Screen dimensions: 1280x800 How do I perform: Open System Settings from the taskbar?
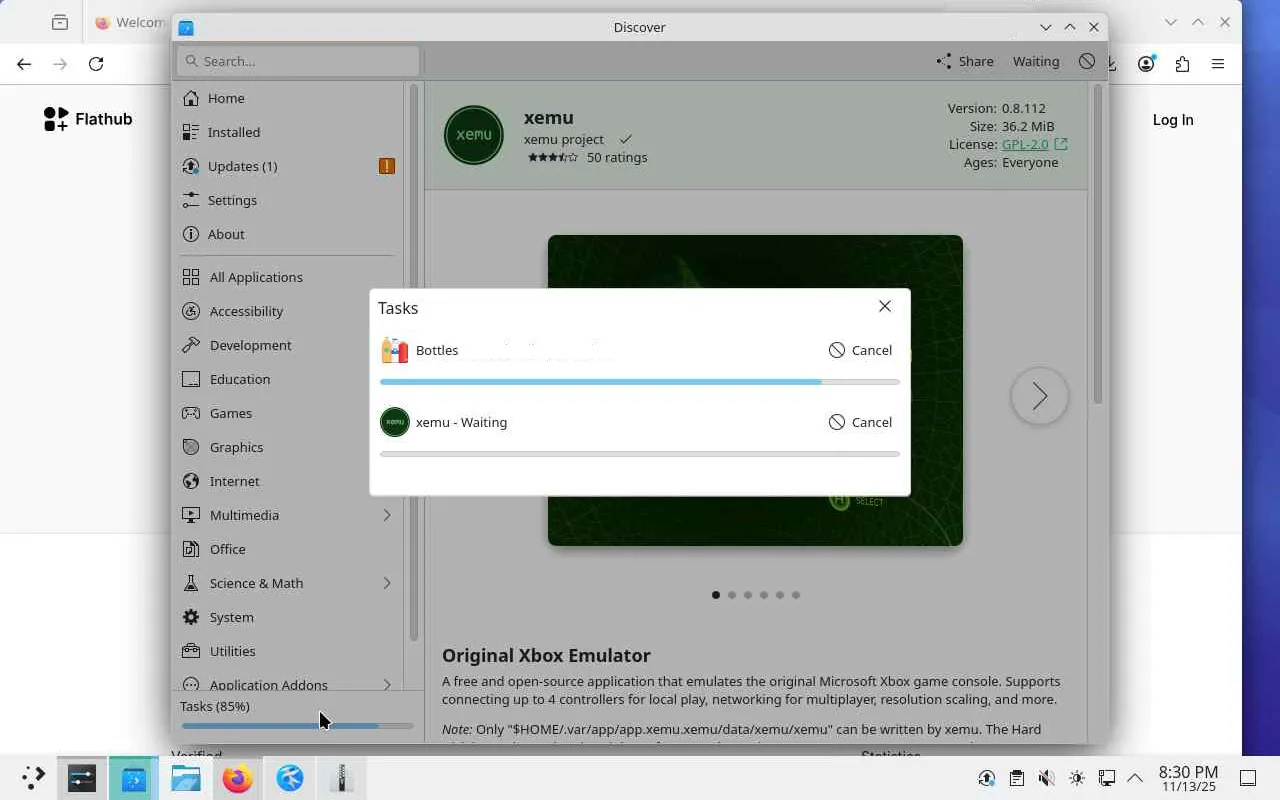point(82,778)
